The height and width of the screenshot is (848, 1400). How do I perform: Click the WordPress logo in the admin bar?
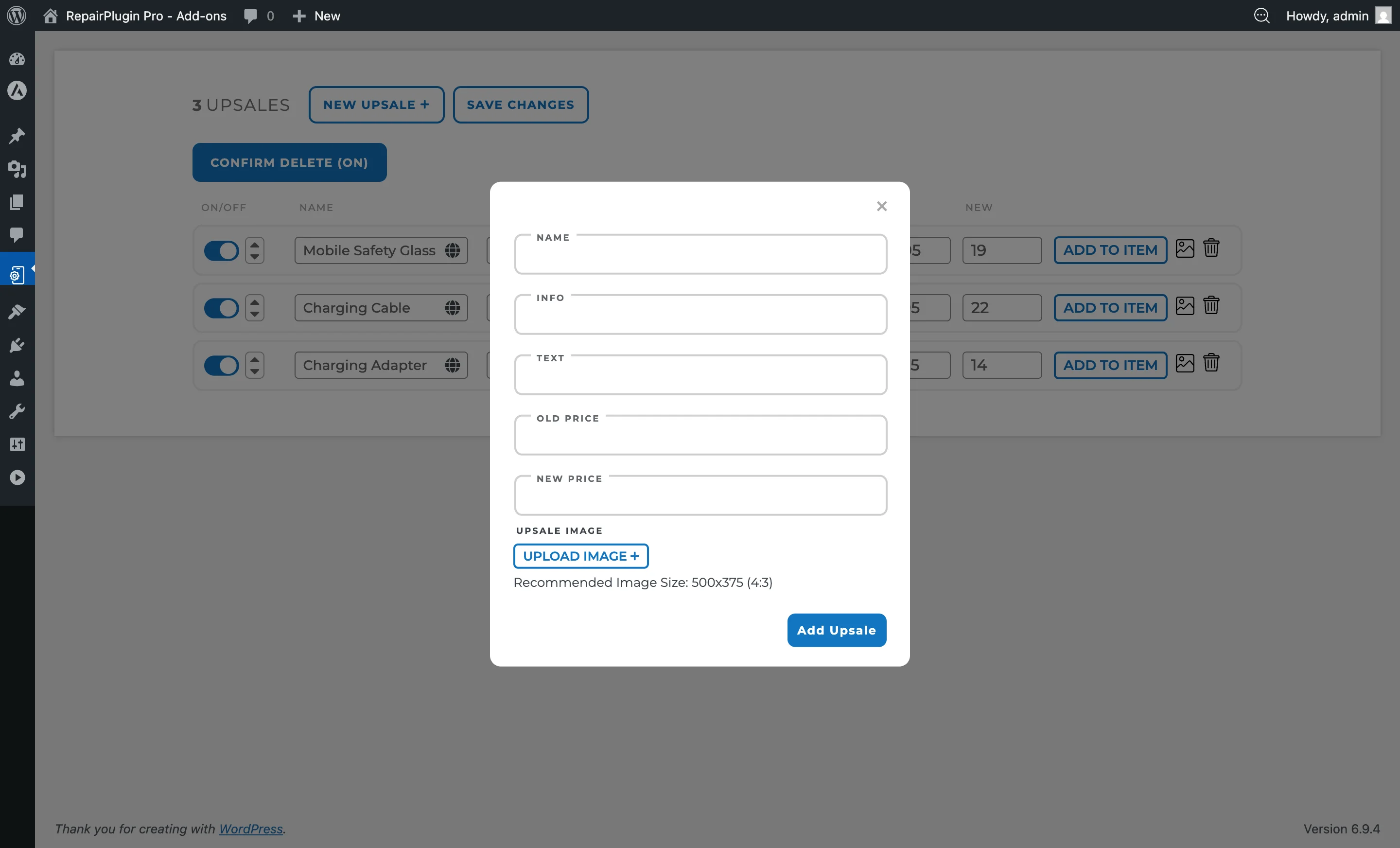pyautogui.click(x=17, y=16)
